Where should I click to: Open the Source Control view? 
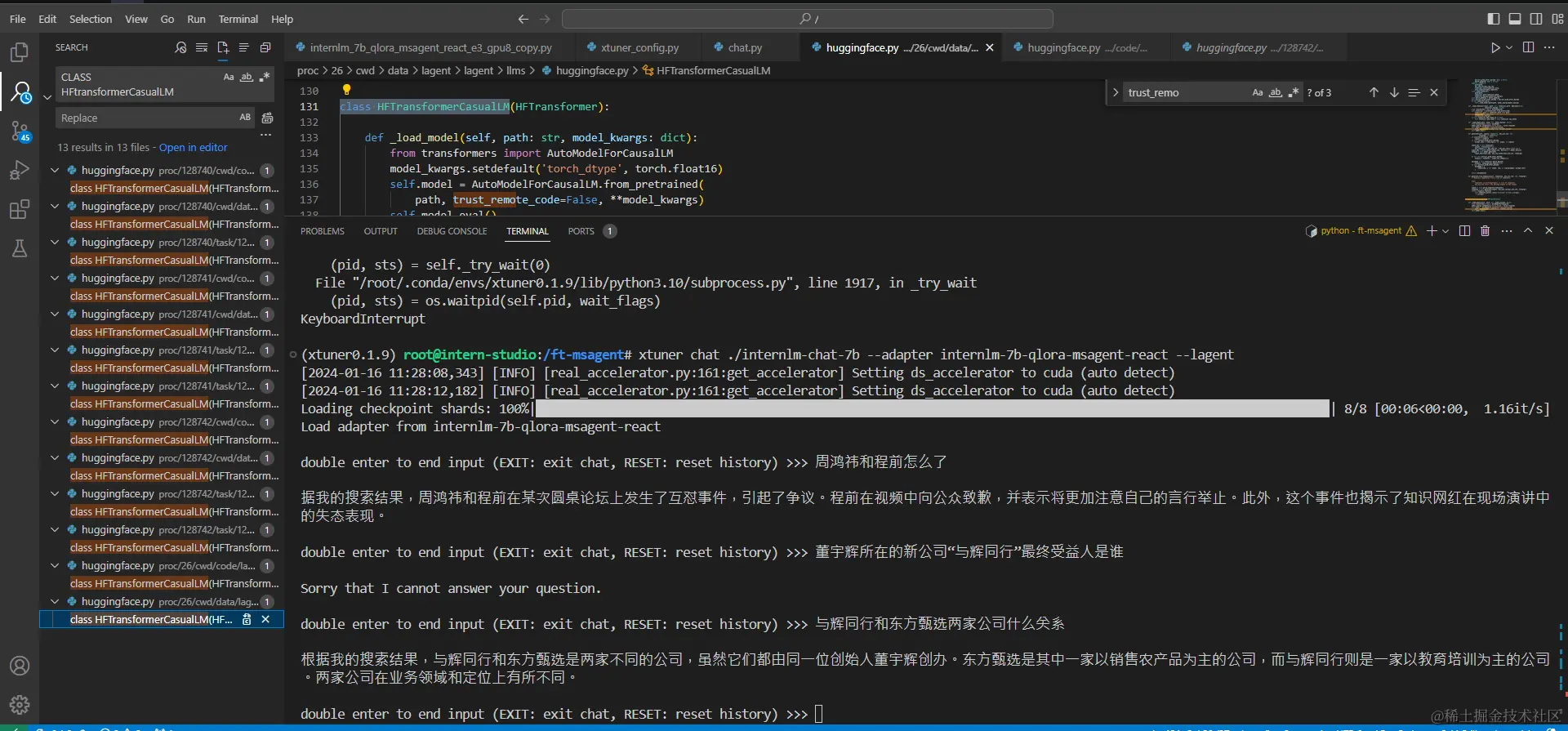click(20, 131)
